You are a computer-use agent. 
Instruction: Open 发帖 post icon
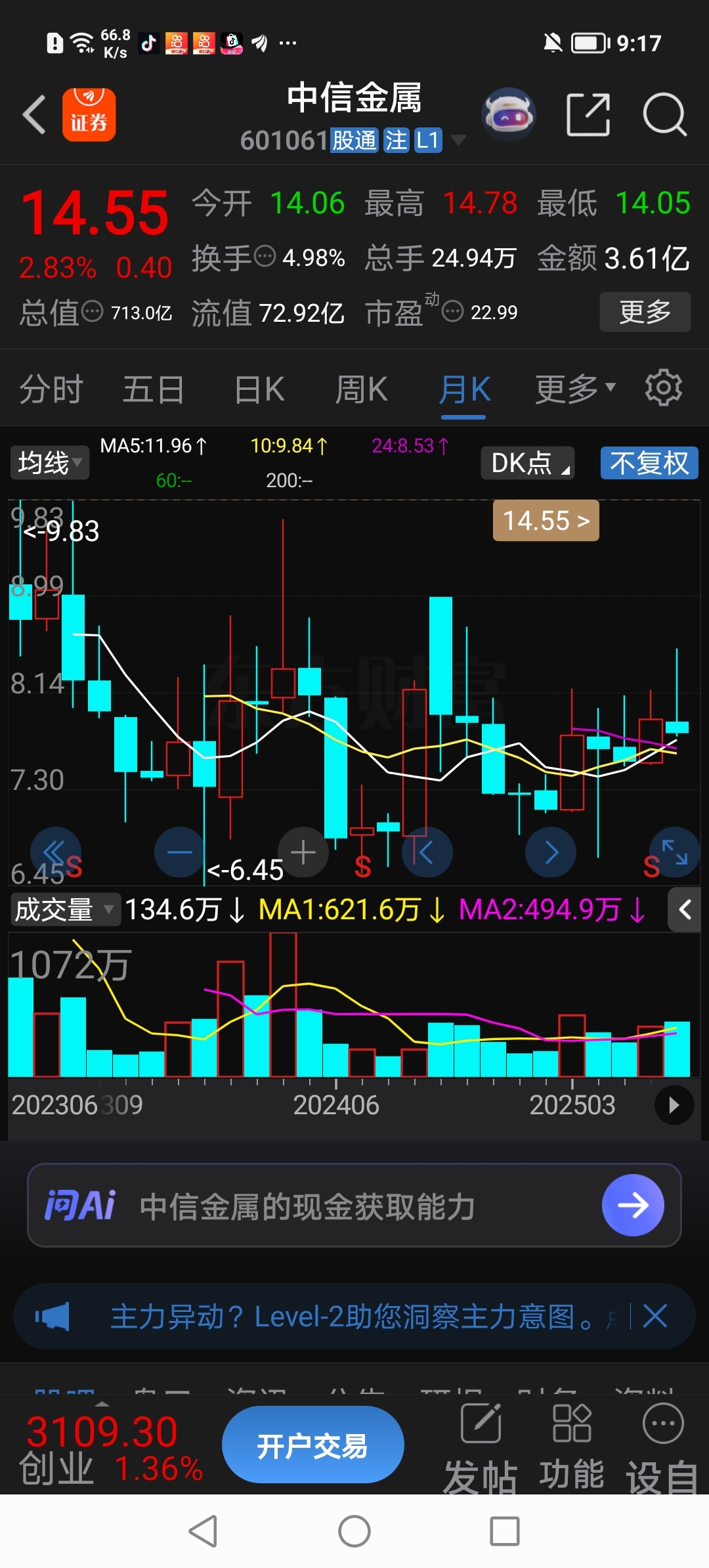(481, 1450)
